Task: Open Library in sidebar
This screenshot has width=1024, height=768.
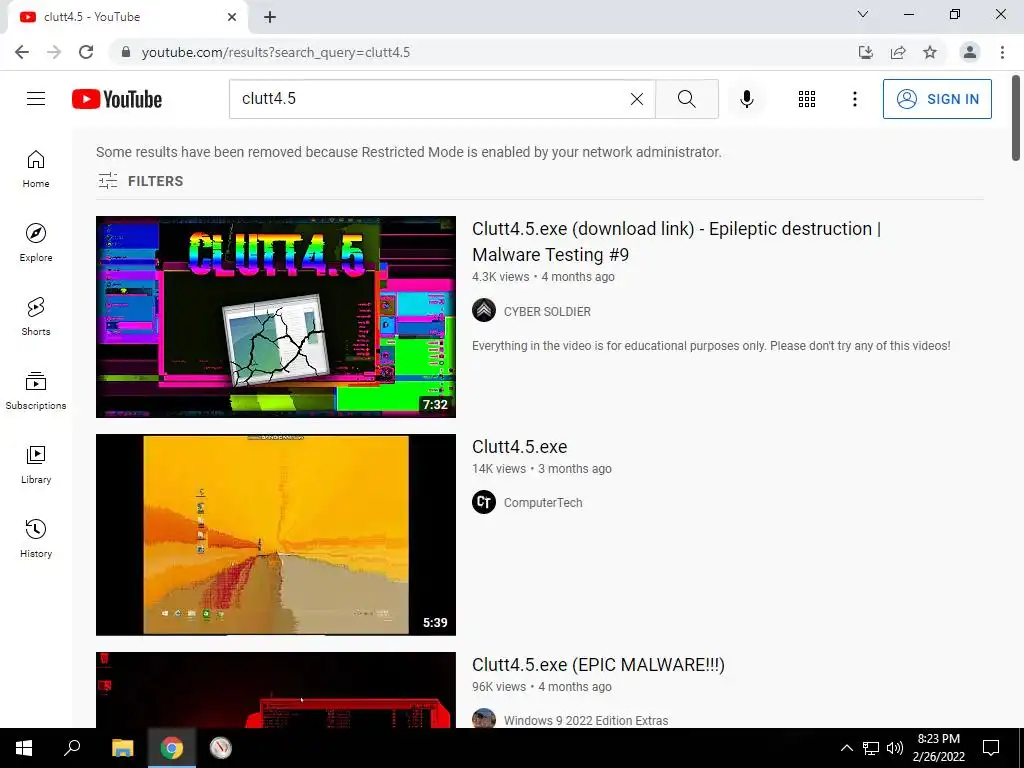Action: point(36,464)
